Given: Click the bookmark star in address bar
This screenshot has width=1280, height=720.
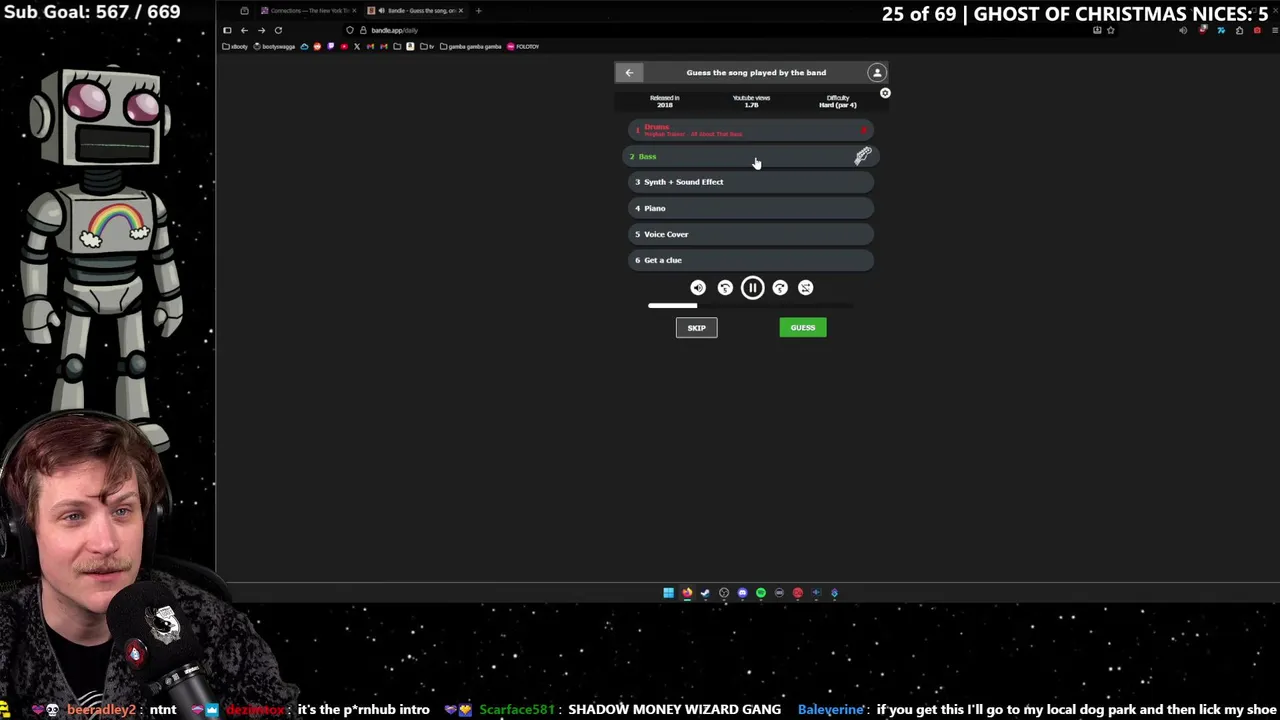Looking at the screenshot, I should [1110, 30].
